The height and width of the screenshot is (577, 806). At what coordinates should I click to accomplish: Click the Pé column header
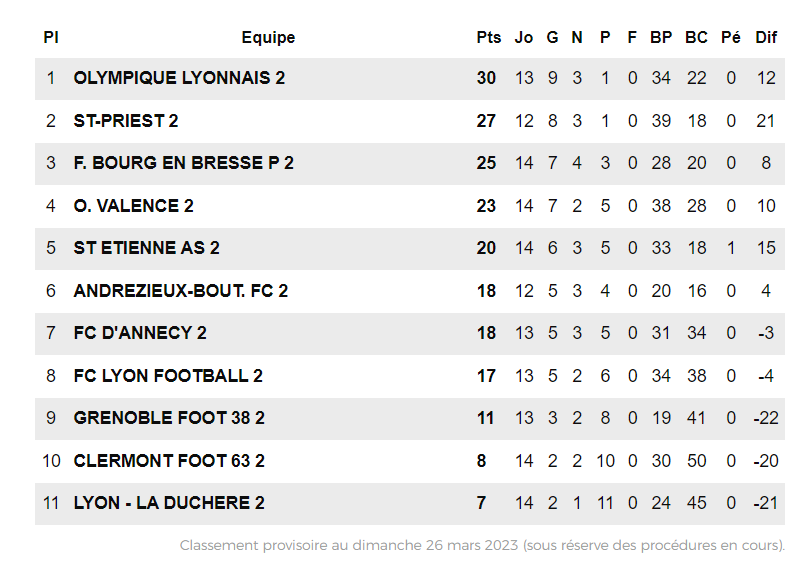click(731, 38)
